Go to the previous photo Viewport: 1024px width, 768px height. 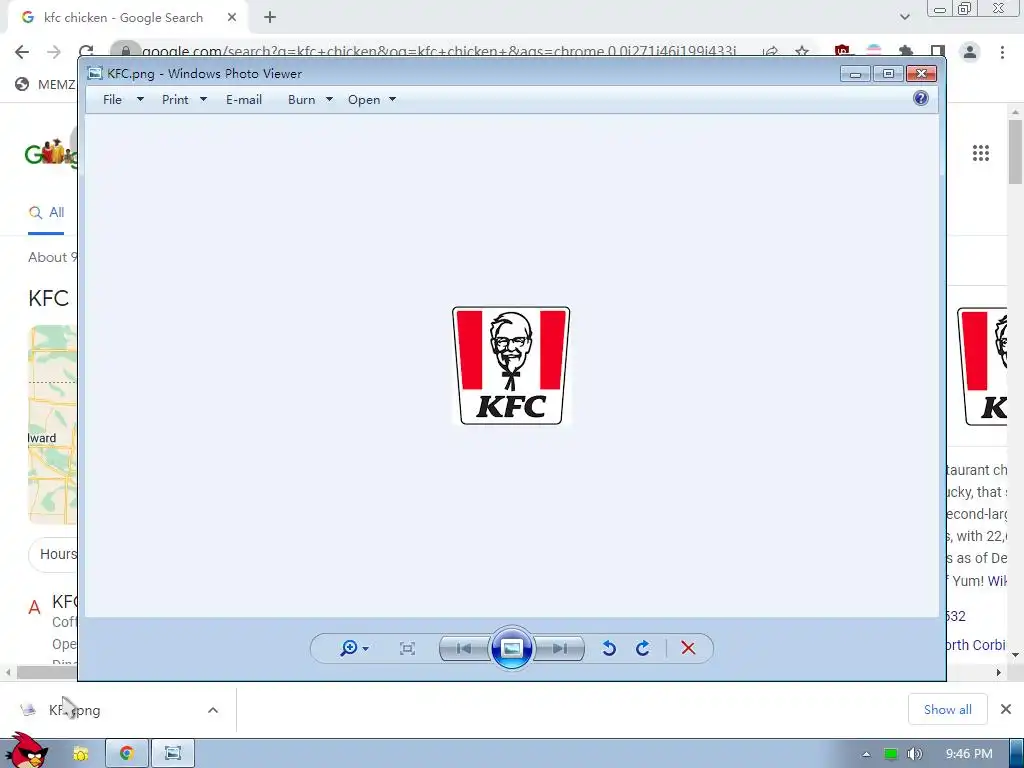pos(464,648)
